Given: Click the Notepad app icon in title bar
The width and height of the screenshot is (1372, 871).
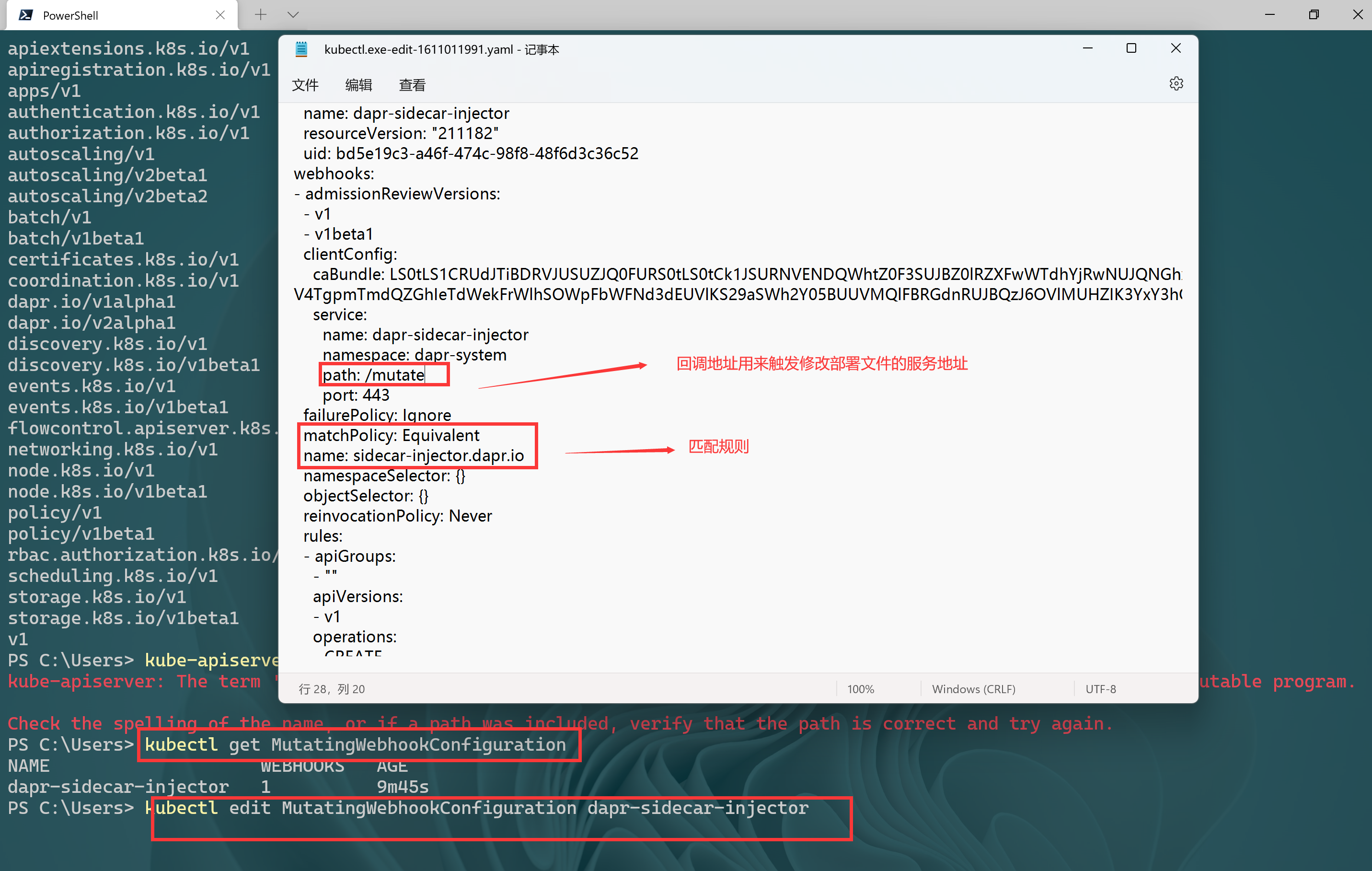Looking at the screenshot, I should point(301,49).
